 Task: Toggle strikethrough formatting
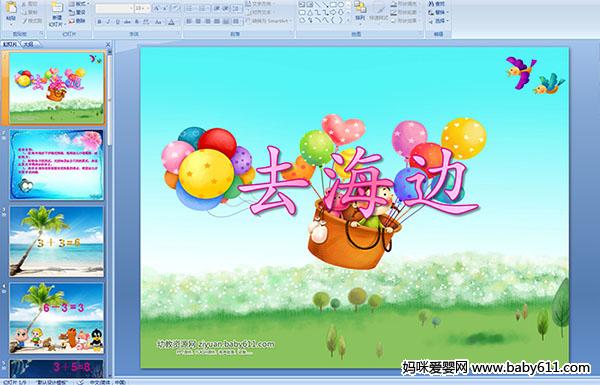(127, 22)
